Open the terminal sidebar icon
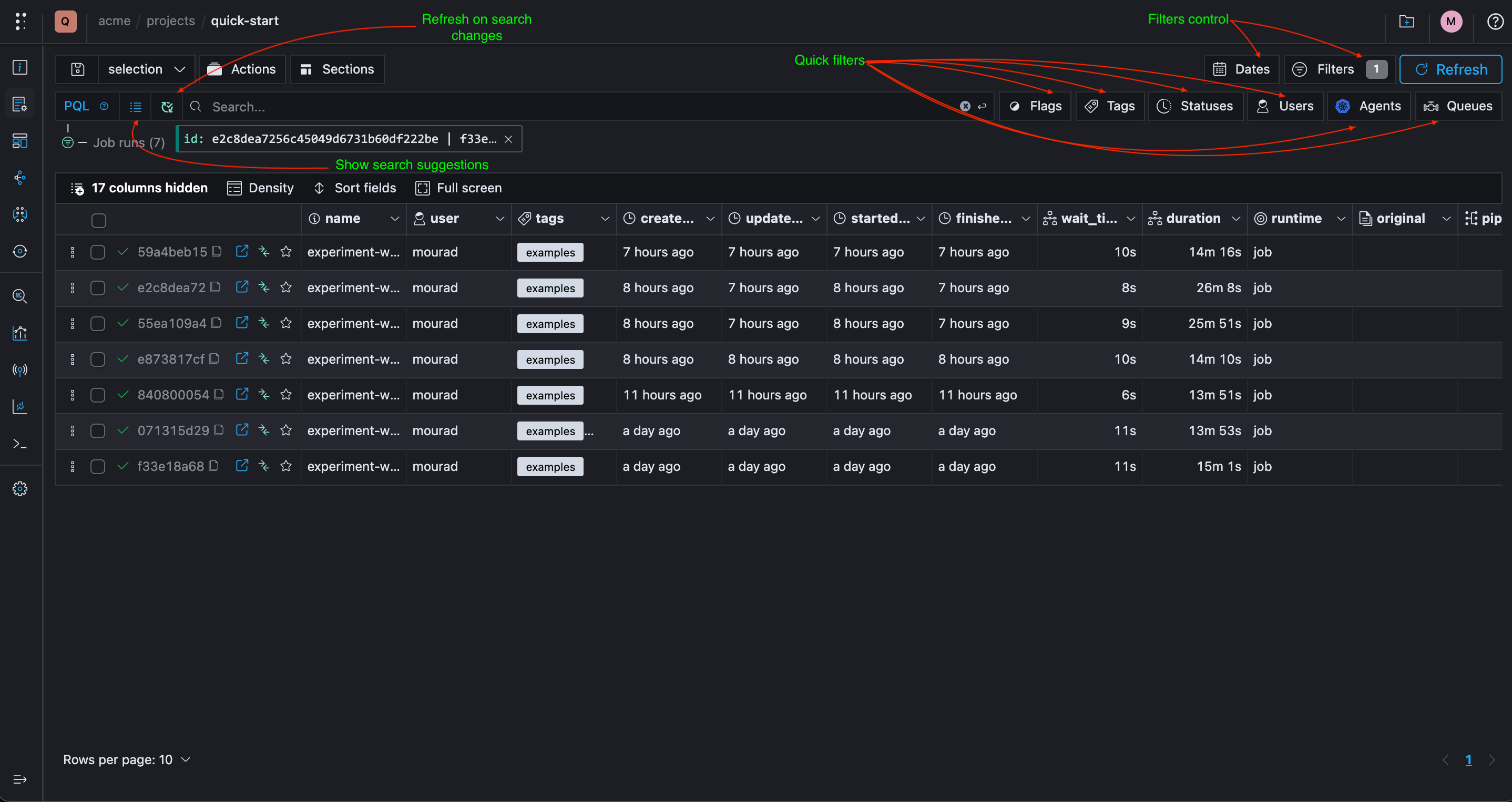The height and width of the screenshot is (802, 1512). pyautogui.click(x=20, y=444)
